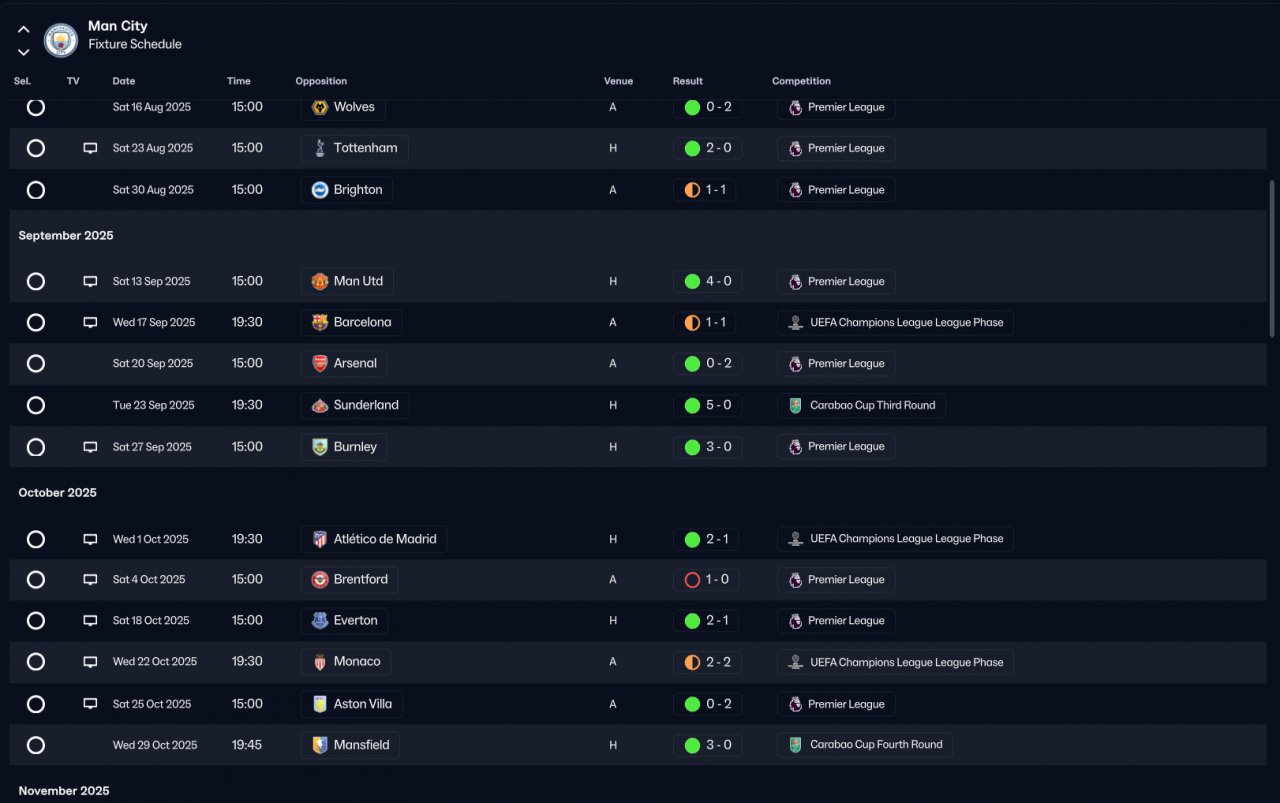The image size is (1280, 803).
Task: Click the TV icon on the Monaco fixture
Action: [x=90, y=662]
